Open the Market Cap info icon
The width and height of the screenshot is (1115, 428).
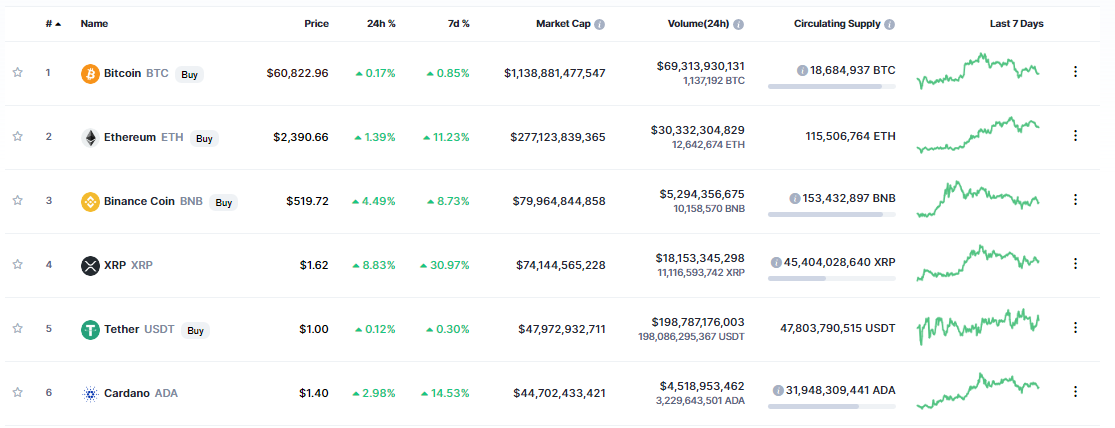pos(599,24)
